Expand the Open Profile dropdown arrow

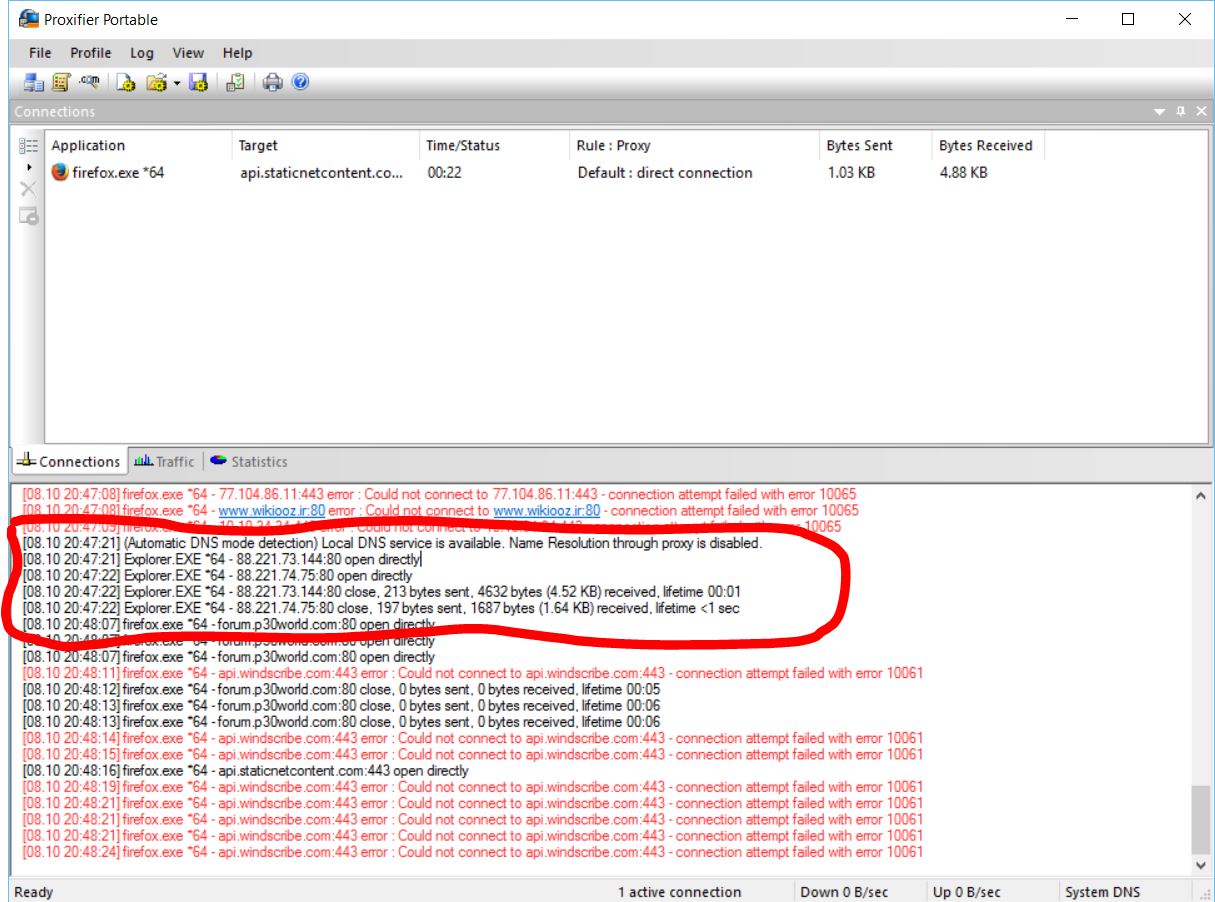[177, 83]
